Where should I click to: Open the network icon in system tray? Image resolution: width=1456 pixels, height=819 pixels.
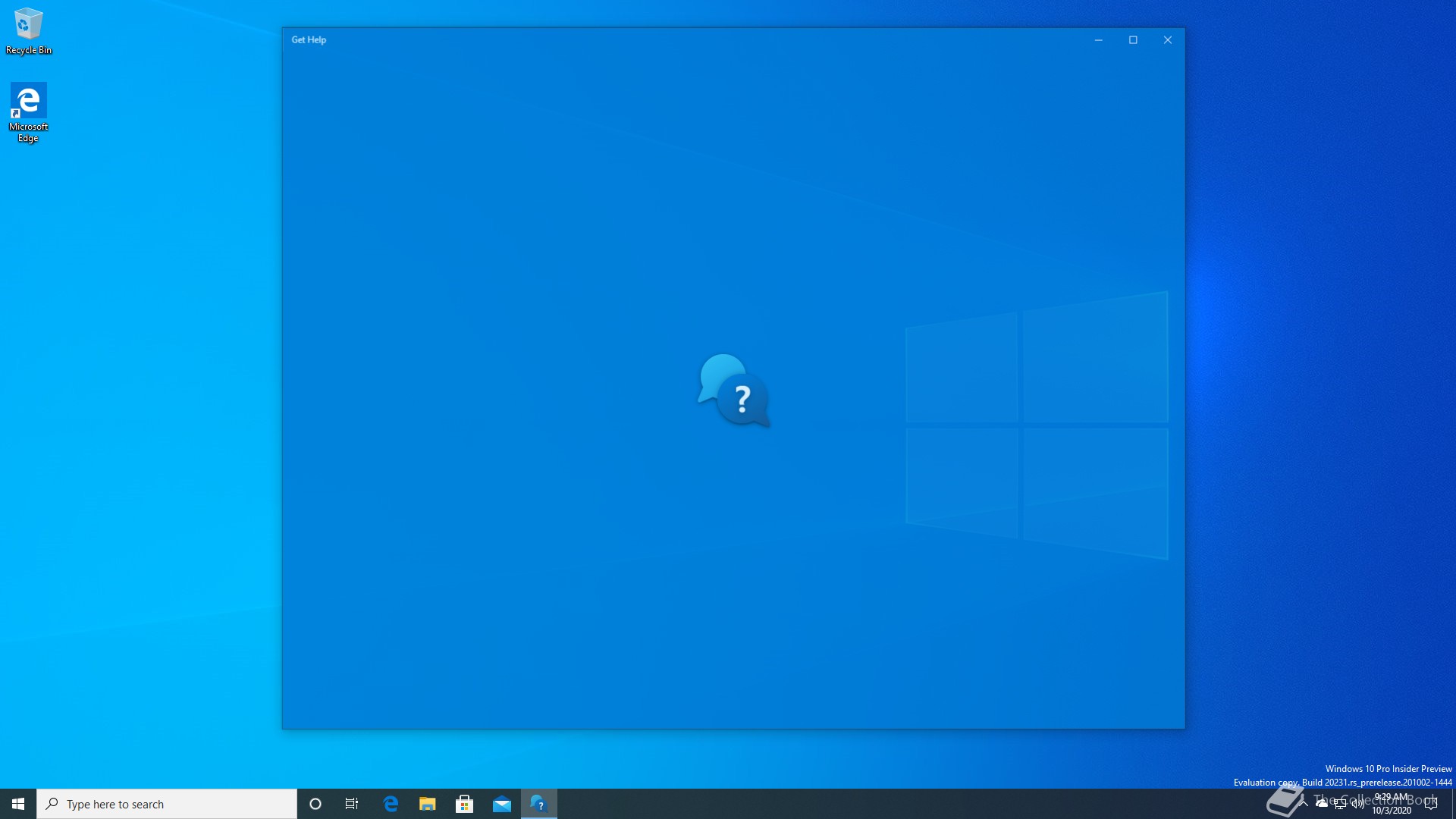(1340, 804)
